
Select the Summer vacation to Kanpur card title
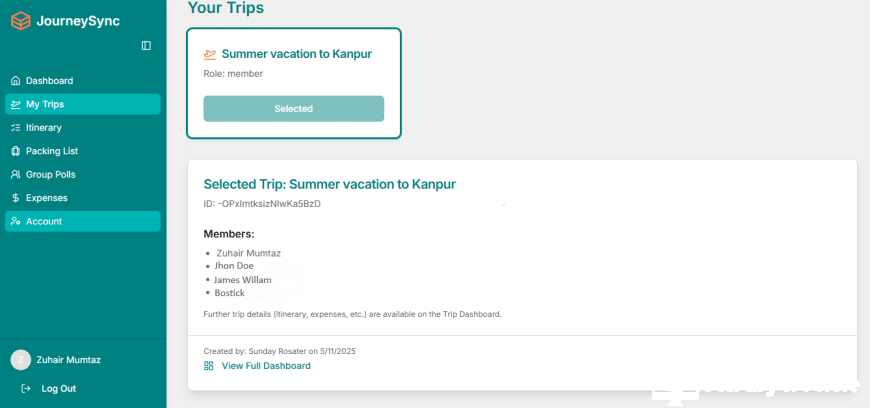click(296, 54)
